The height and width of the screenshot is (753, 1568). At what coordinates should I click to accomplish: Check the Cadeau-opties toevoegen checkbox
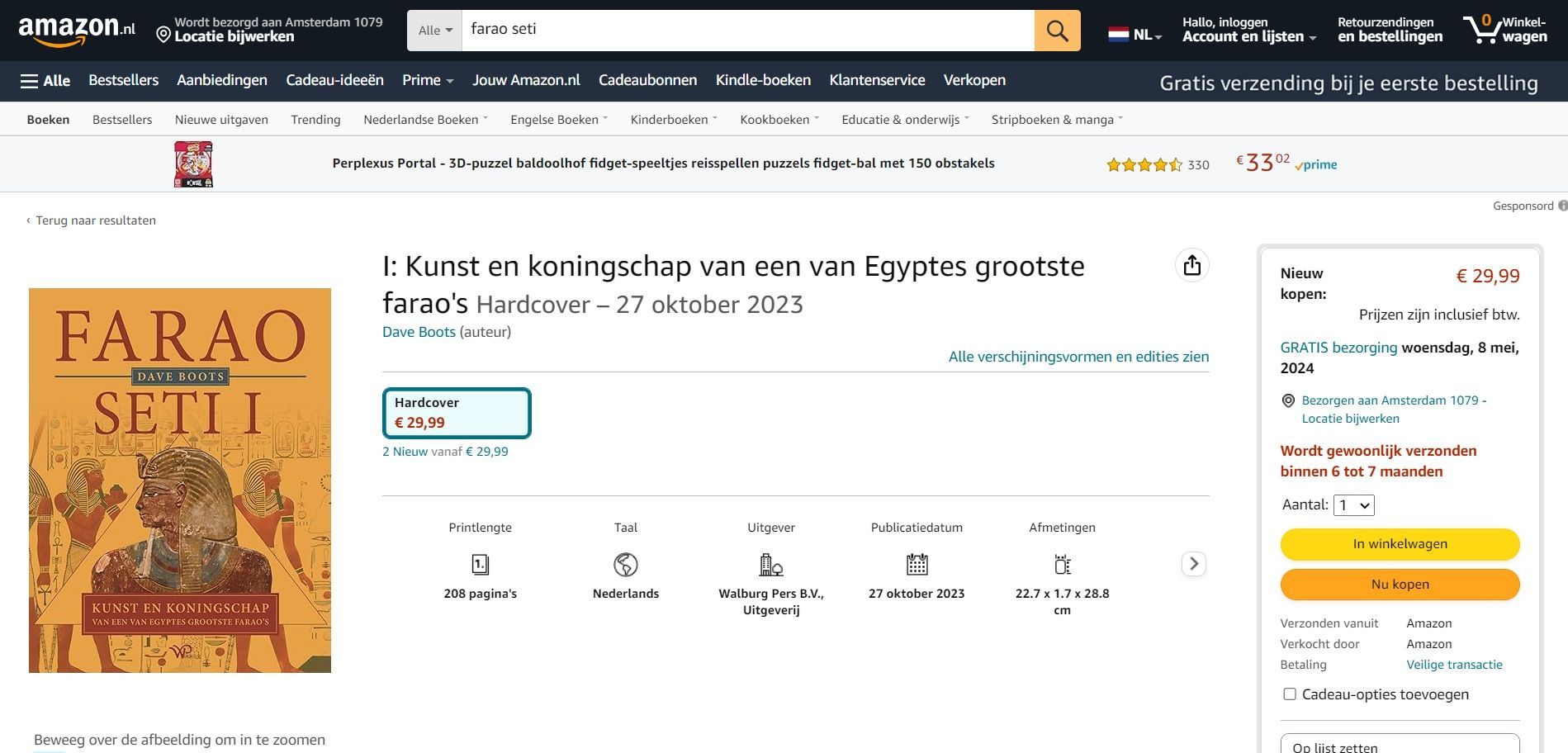click(x=1290, y=694)
